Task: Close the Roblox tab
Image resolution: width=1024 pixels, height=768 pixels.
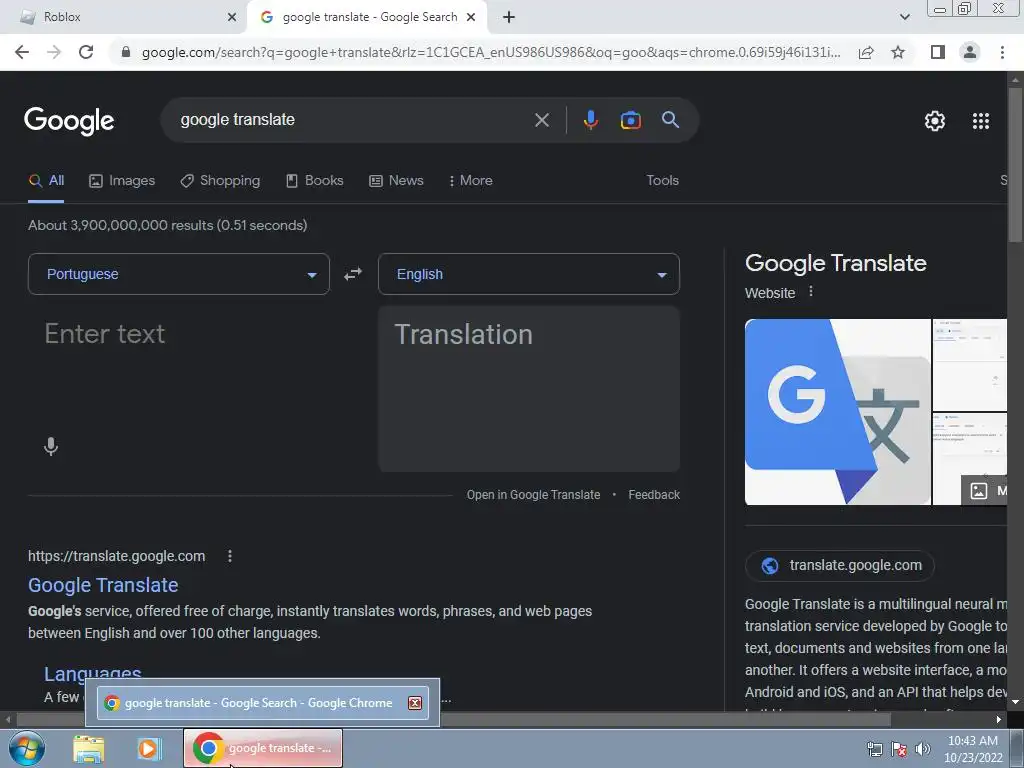Action: pos(231,17)
